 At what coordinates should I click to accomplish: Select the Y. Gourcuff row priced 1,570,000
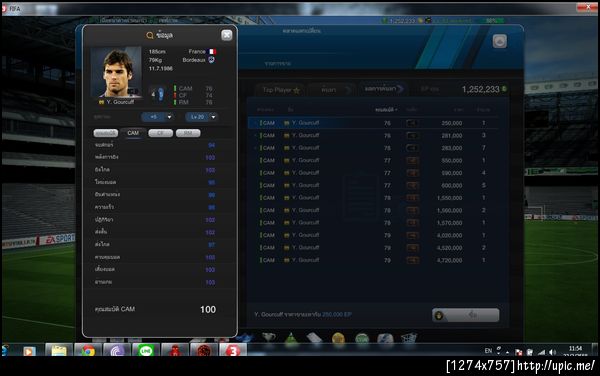373,223
